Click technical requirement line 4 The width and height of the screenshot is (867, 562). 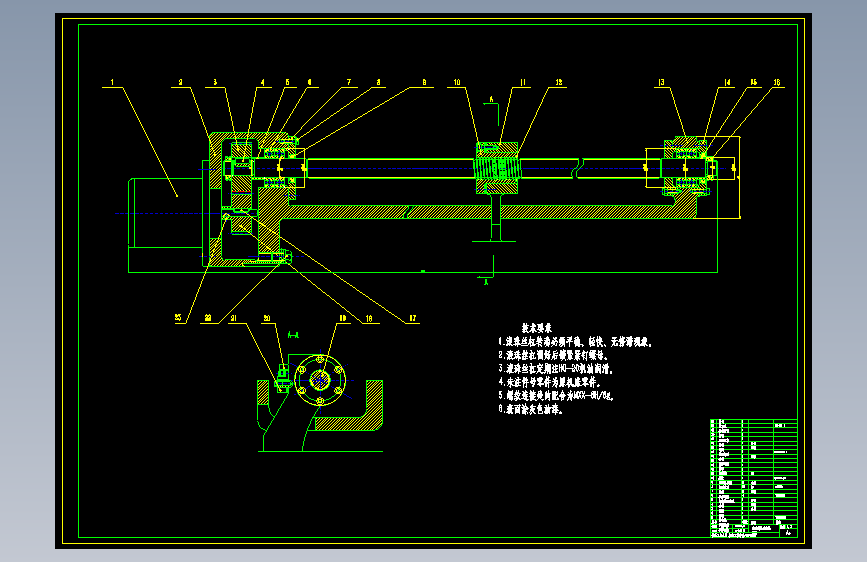(x=549, y=382)
